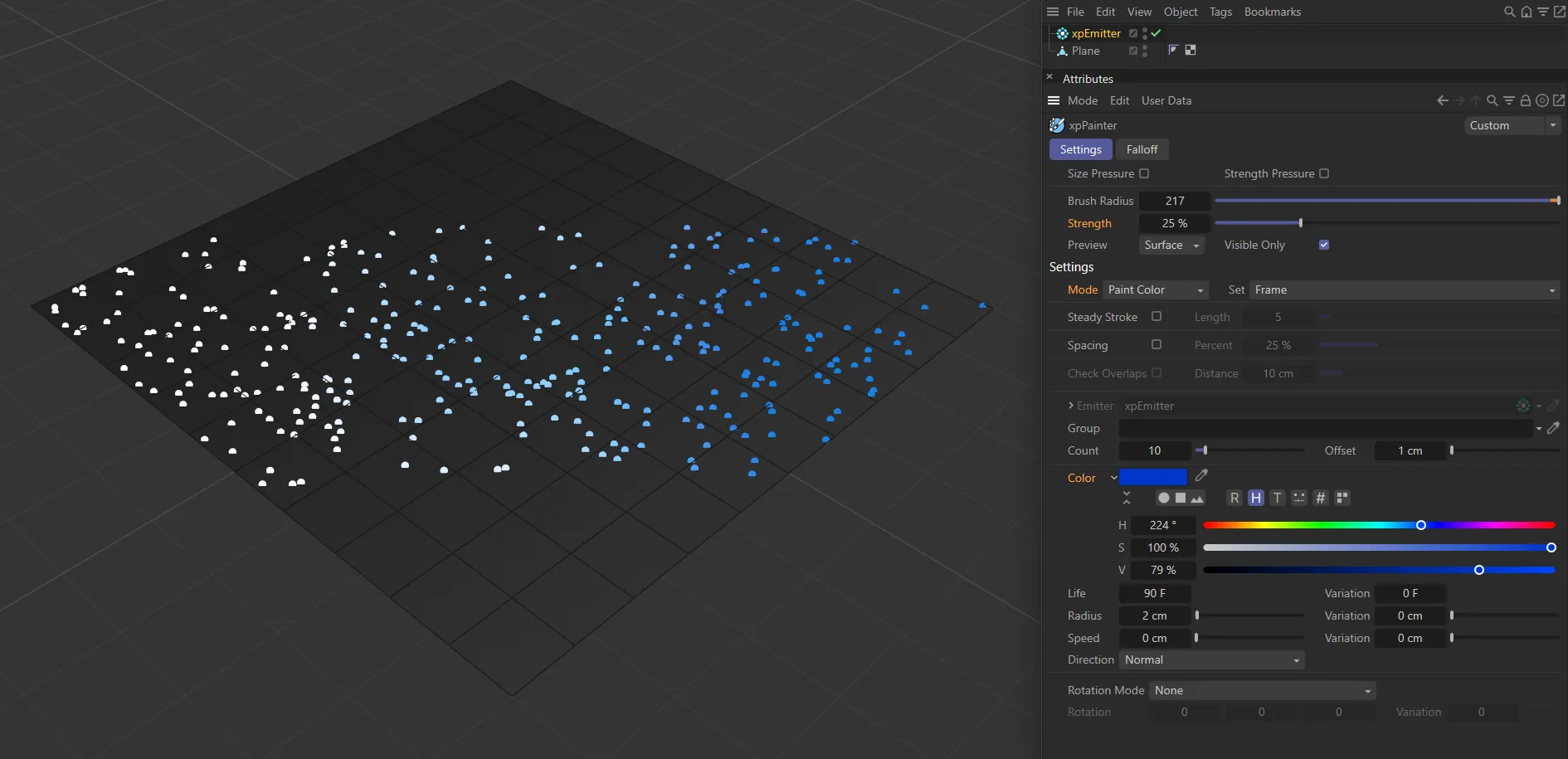Click the Attributes back arrow icon

(1443, 100)
